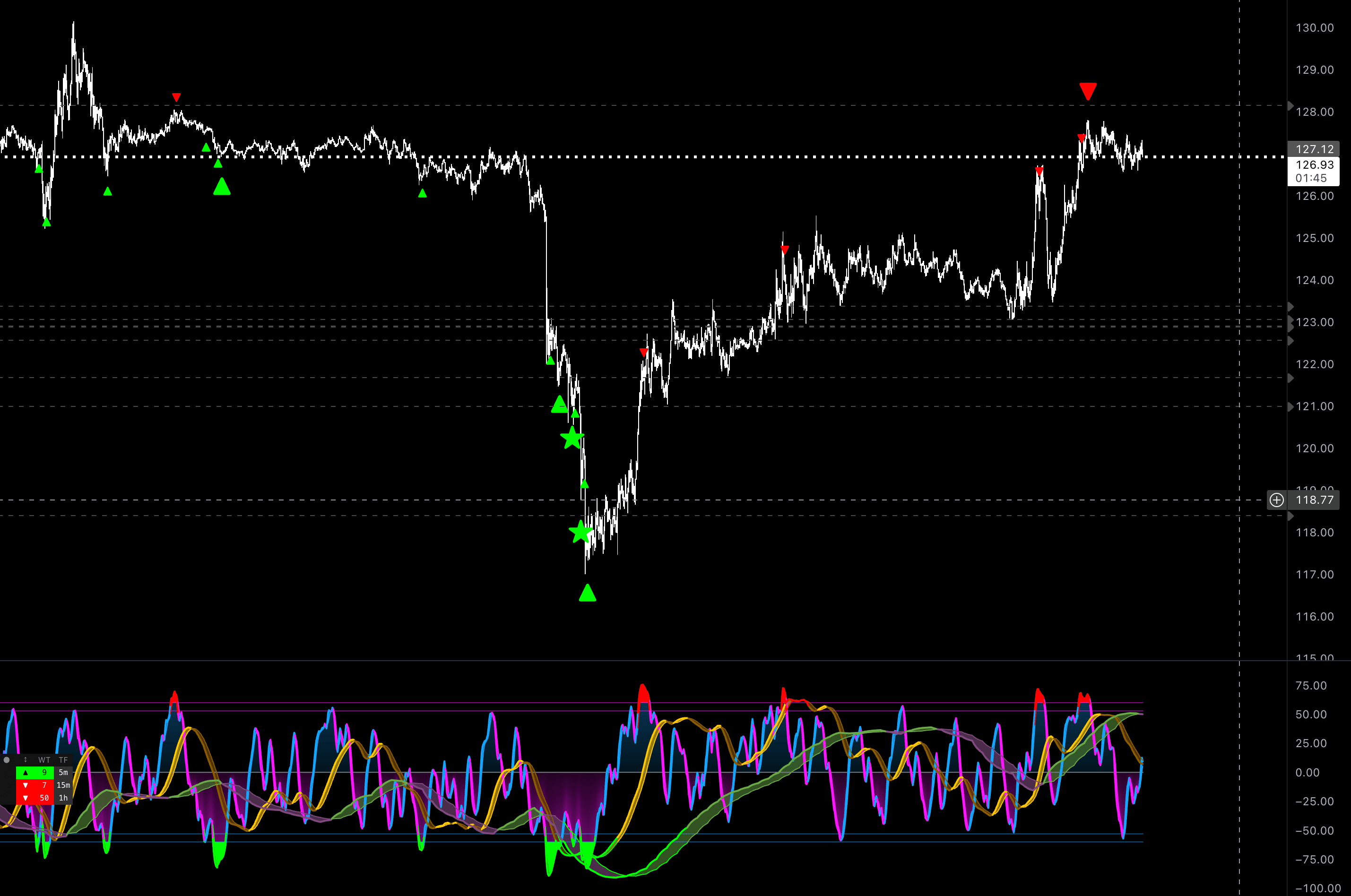Click the level arrow marker at 128.00 line
The width and height of the screenshot is (1351, 896).
tap(1290, 106)
